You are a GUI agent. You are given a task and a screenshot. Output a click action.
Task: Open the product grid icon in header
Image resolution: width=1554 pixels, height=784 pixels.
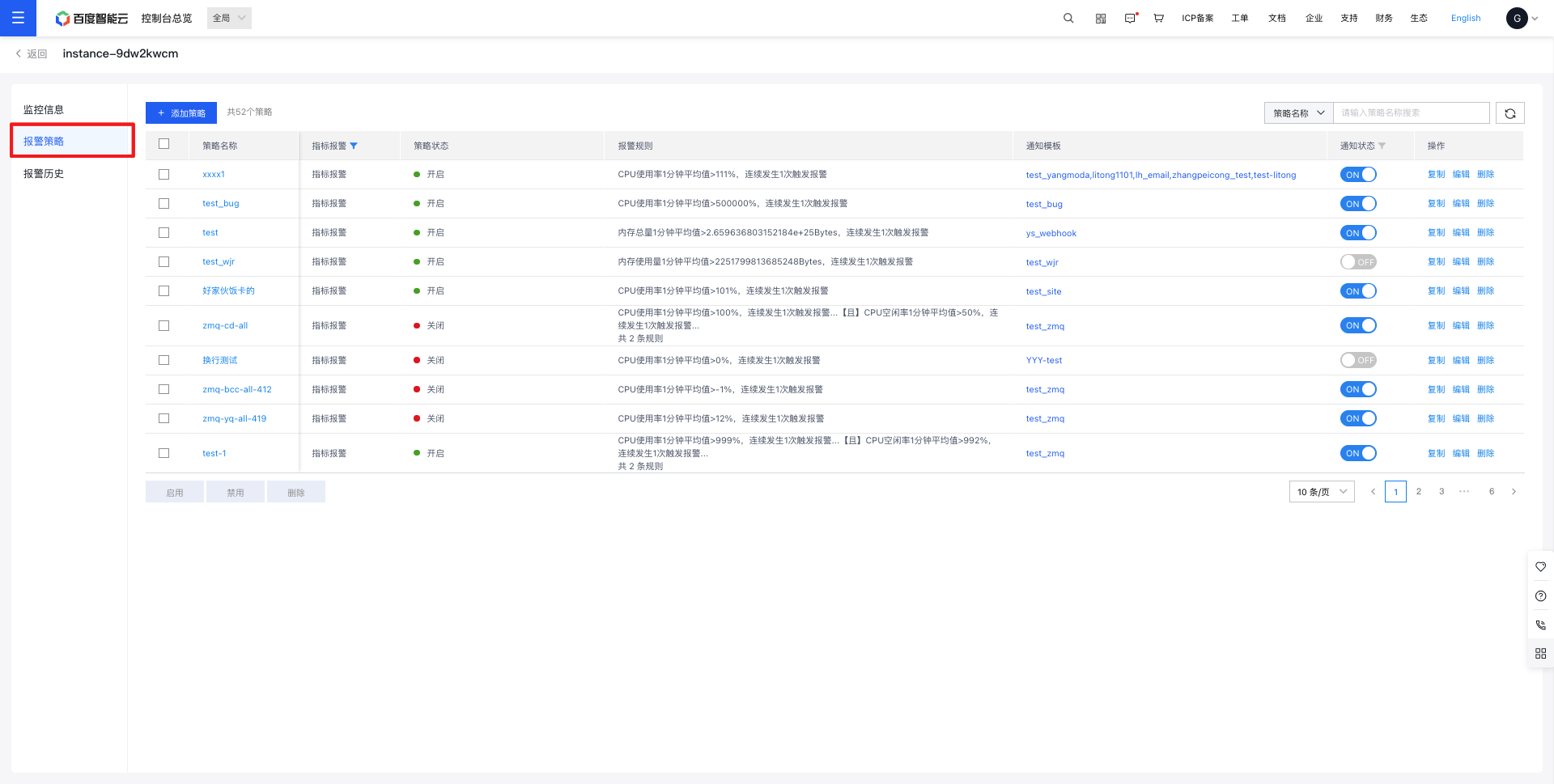(x=1101, y=18)
